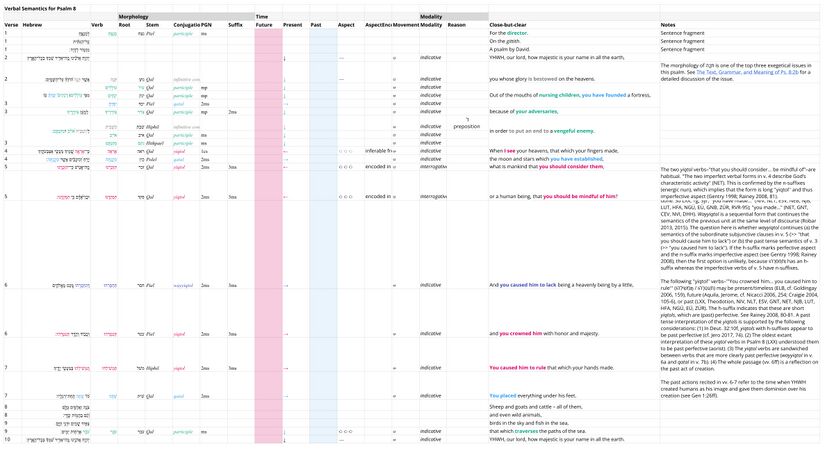Click the 'Verbal Semantics for Psalm 8' title
Screen dimensions: 825x449
click(40, 8)
